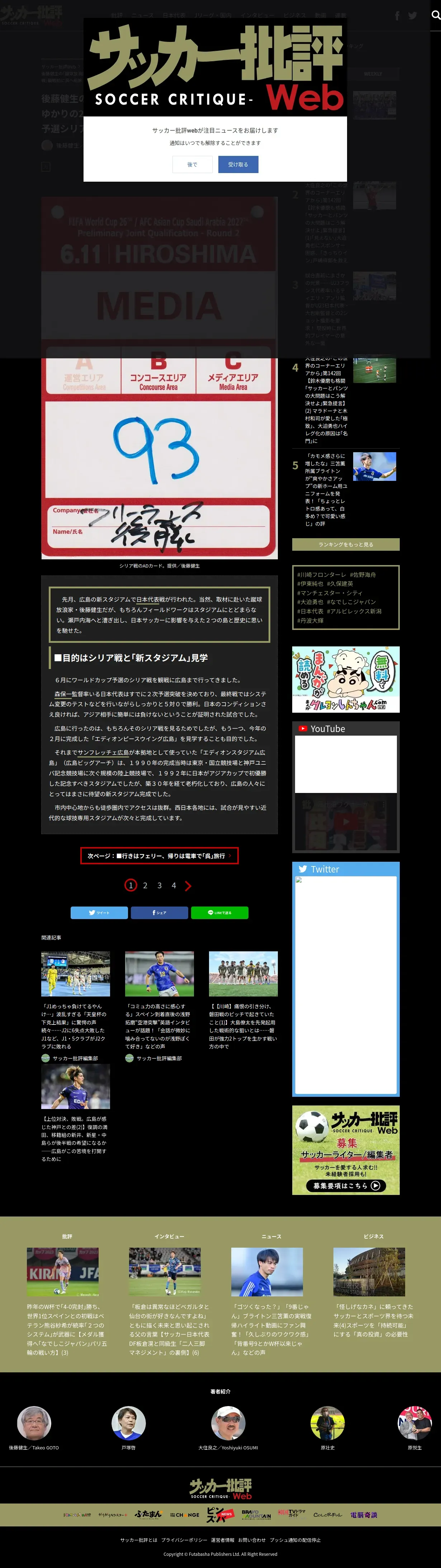
Task: Click play arrow icon on 募集要項はこちら banner
Action: point(375,1186)
